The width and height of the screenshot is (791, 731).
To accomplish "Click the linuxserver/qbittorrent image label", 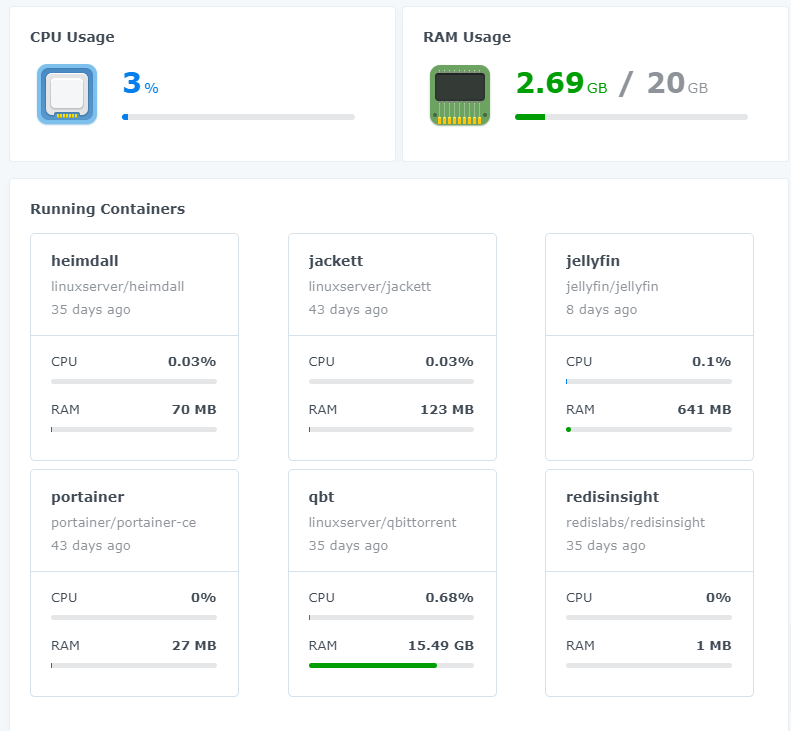I will click(382, 522).
